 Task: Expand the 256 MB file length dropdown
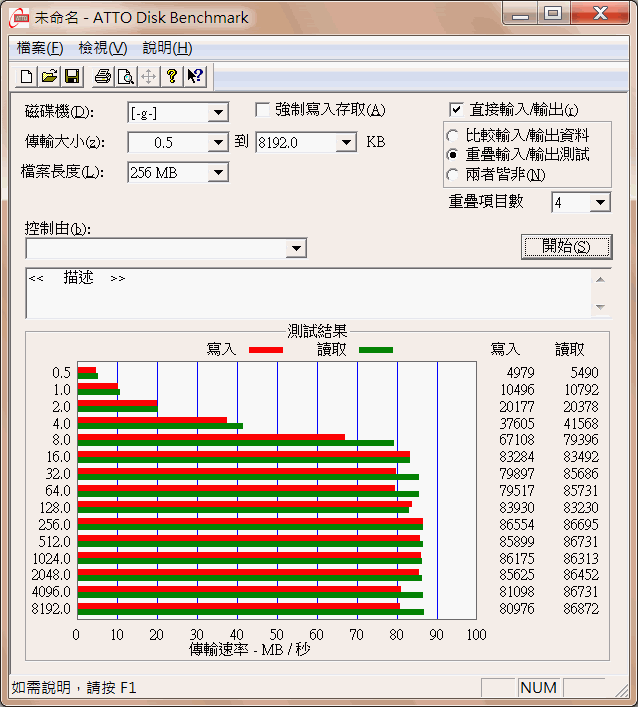pyautogui.click(x=218, y=173)
